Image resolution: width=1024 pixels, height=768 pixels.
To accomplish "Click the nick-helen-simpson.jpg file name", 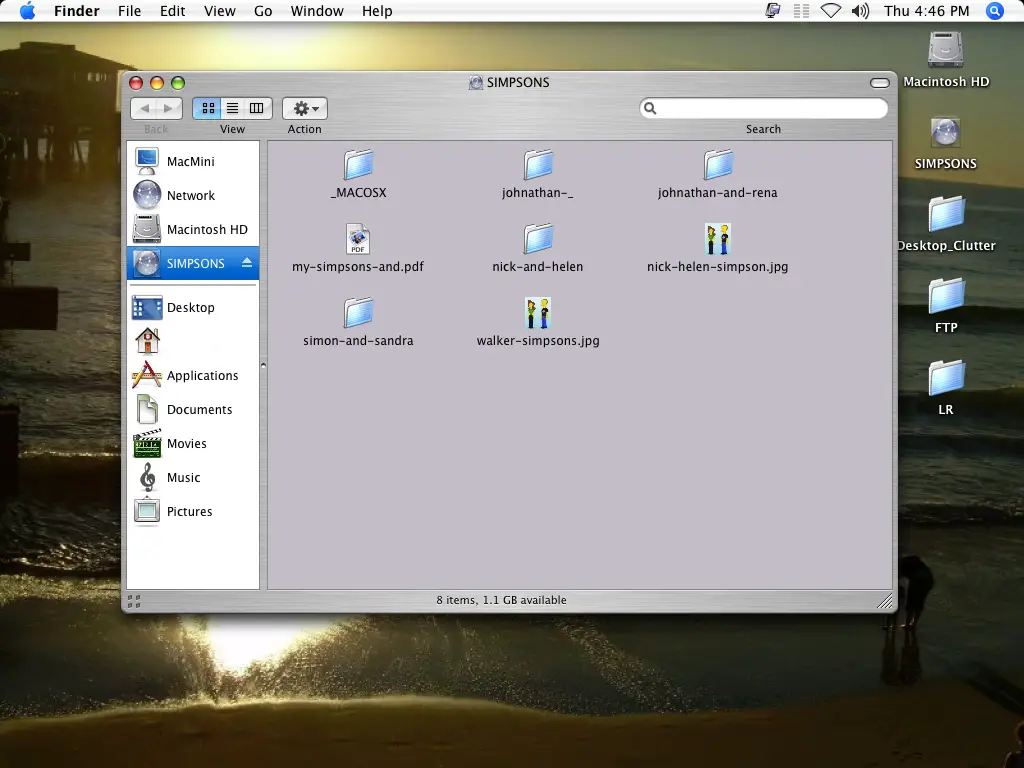I will click(x=718, y=266).
